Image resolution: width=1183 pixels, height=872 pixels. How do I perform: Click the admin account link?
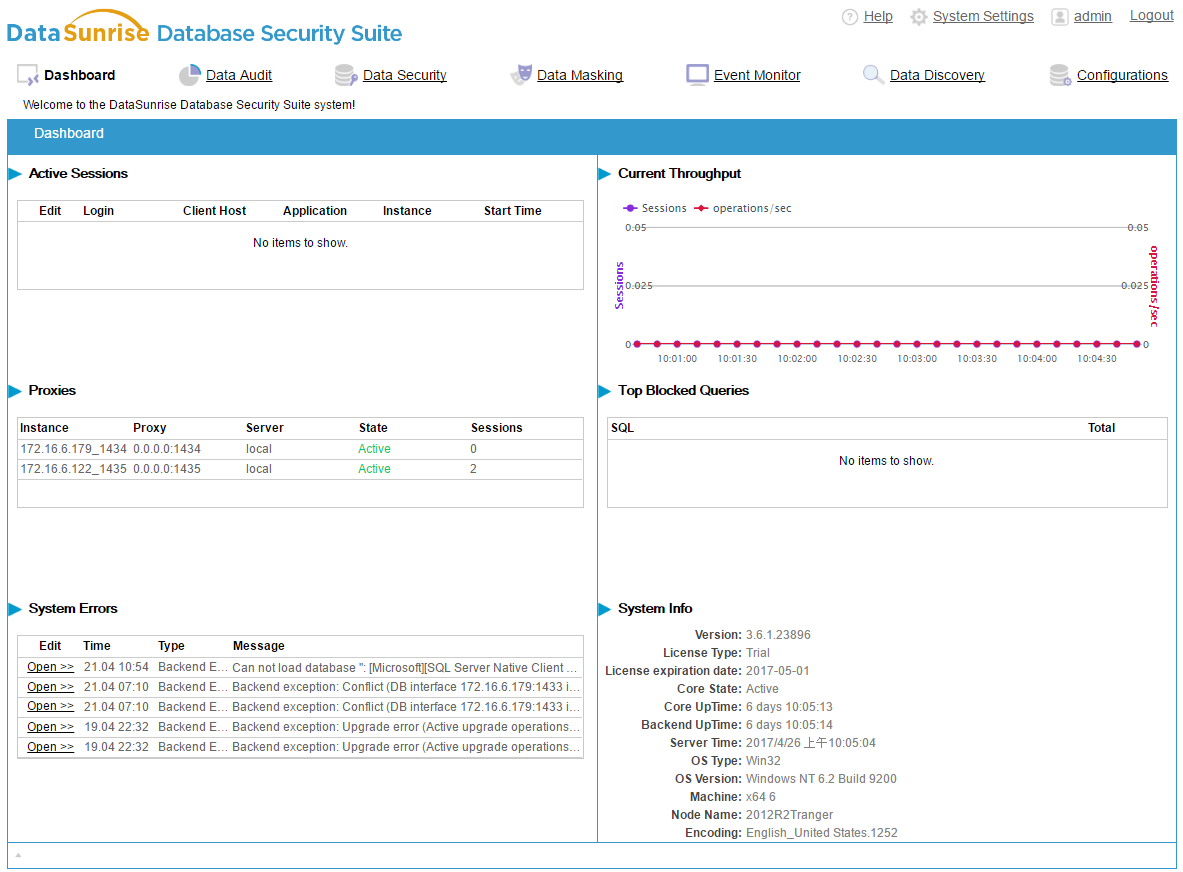(x=1092, y=16)
